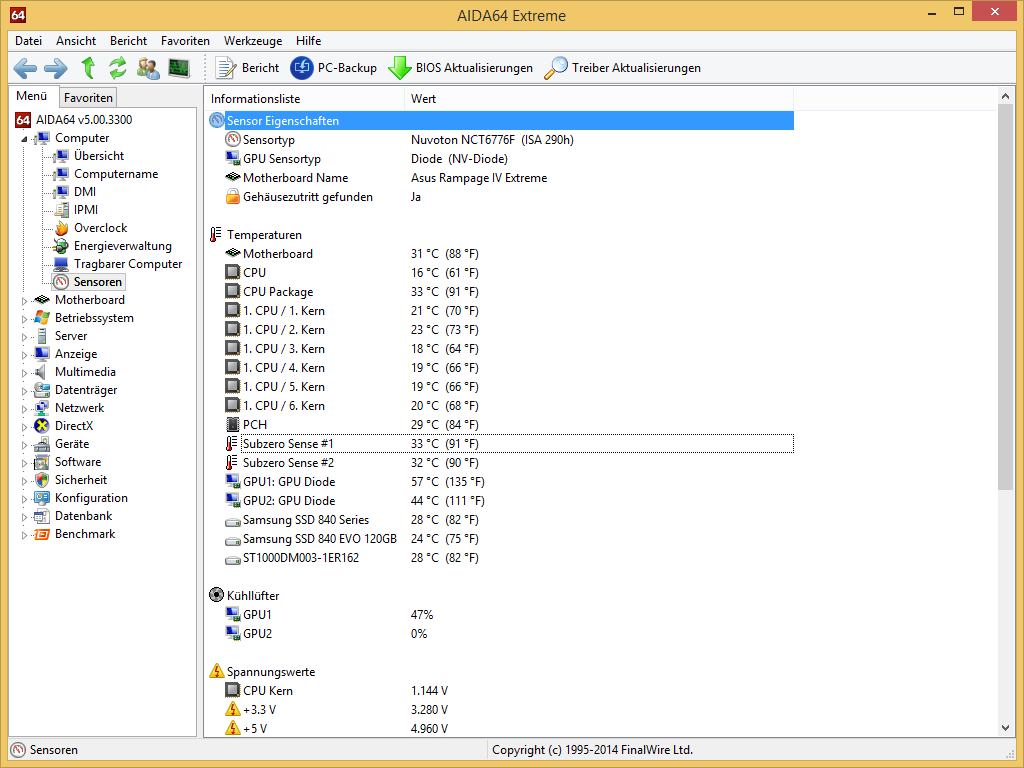Collapse the Computer tree node

pos(24,138)
